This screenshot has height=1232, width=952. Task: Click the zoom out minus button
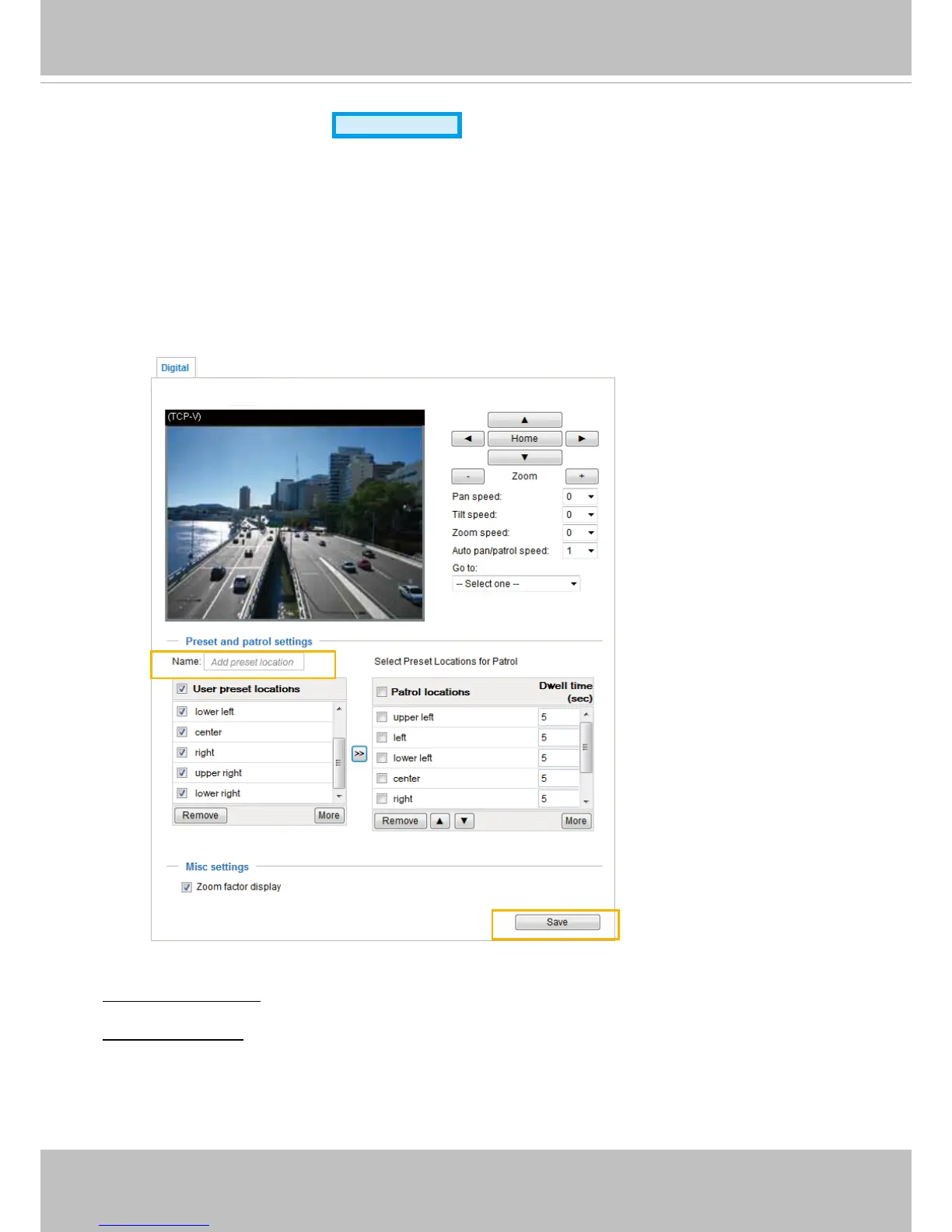pyautogui.click(x=467, y=476)
